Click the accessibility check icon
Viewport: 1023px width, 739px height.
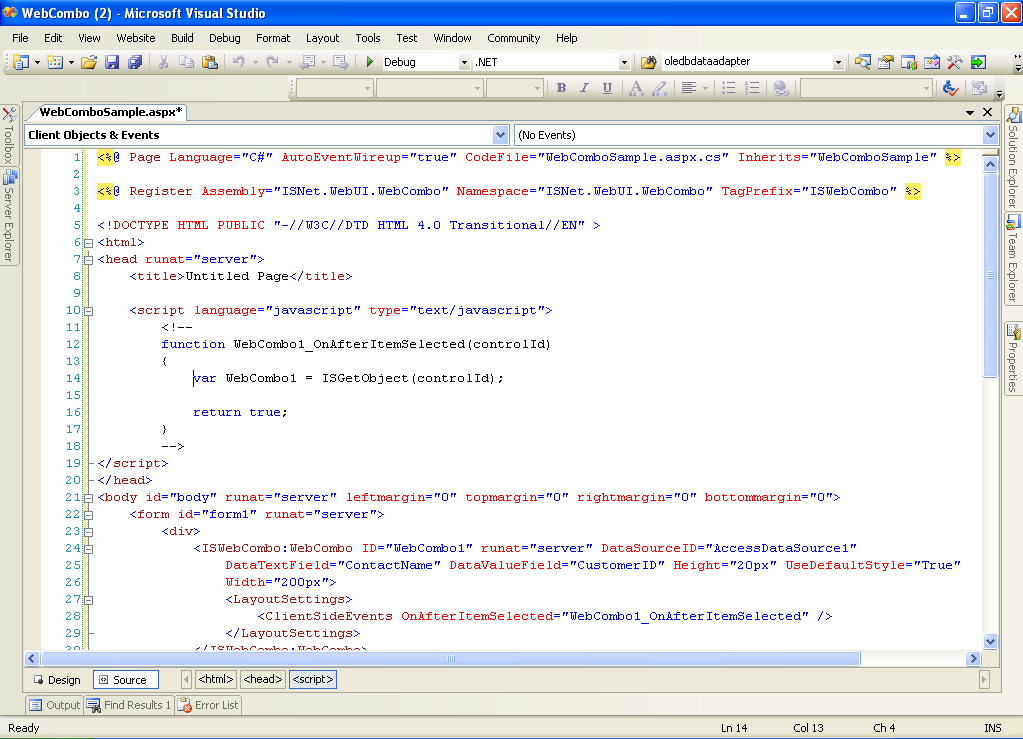pyautogui.click(x=951, y=88)
